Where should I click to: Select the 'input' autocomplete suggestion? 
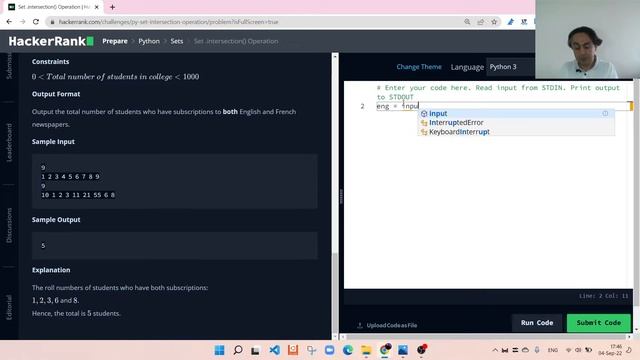[x=516, y=113]
